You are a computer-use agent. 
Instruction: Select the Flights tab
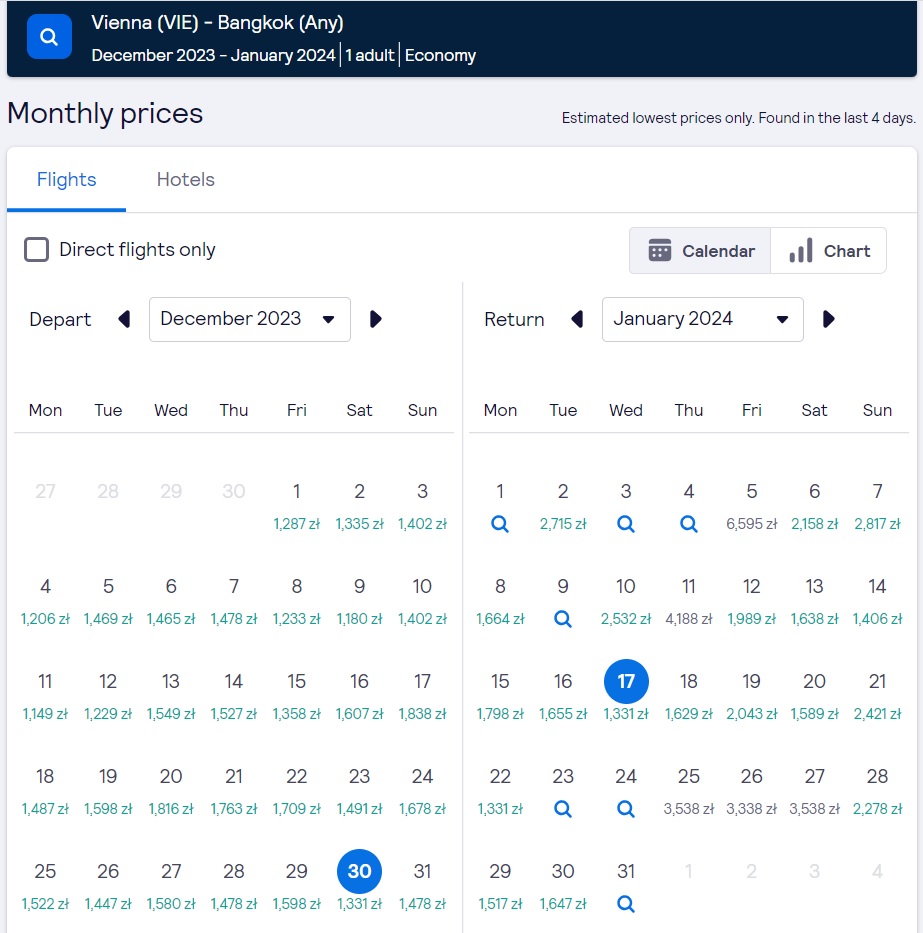[67, 180]
